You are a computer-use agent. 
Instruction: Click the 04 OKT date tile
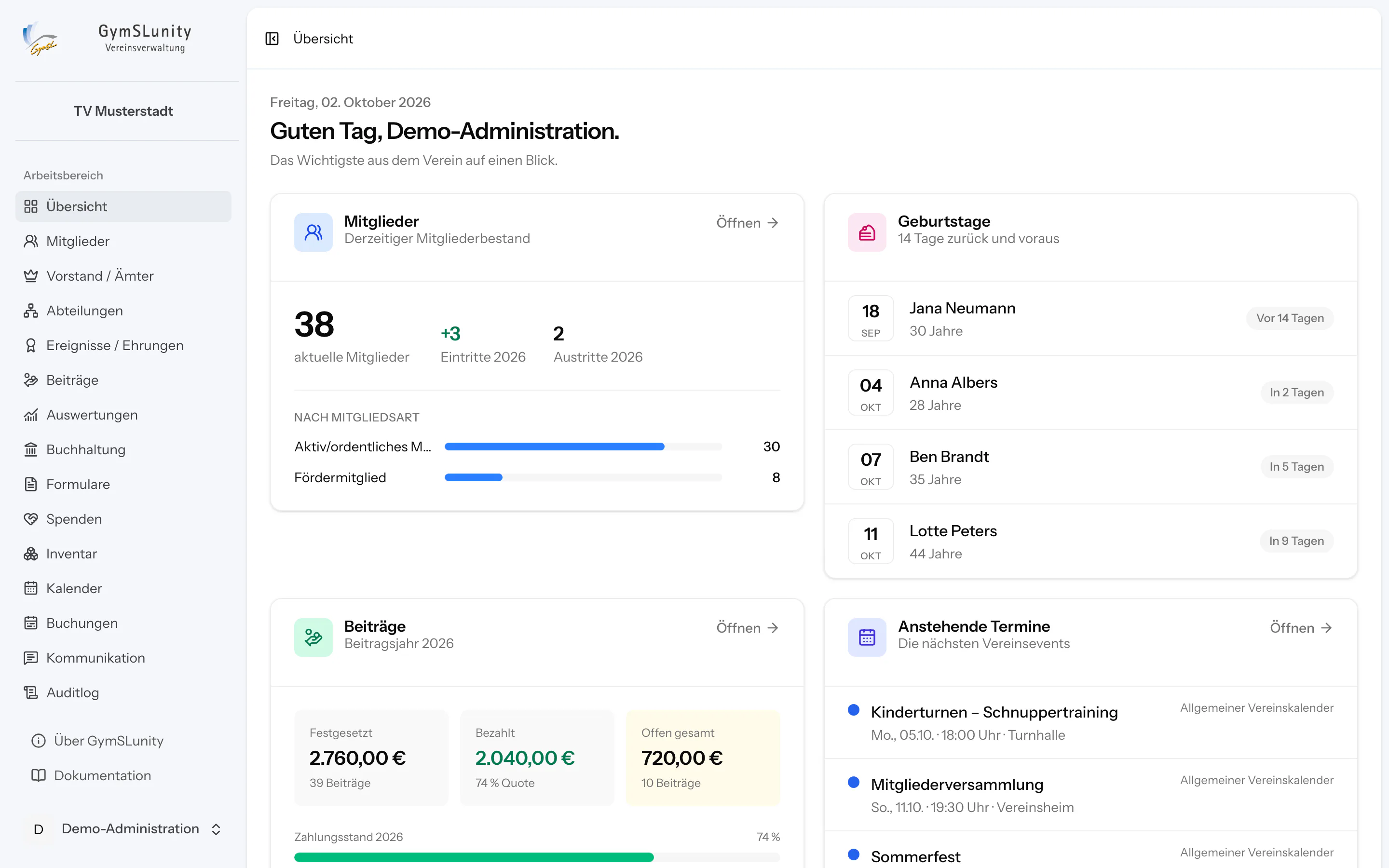(x=871, y=393)
